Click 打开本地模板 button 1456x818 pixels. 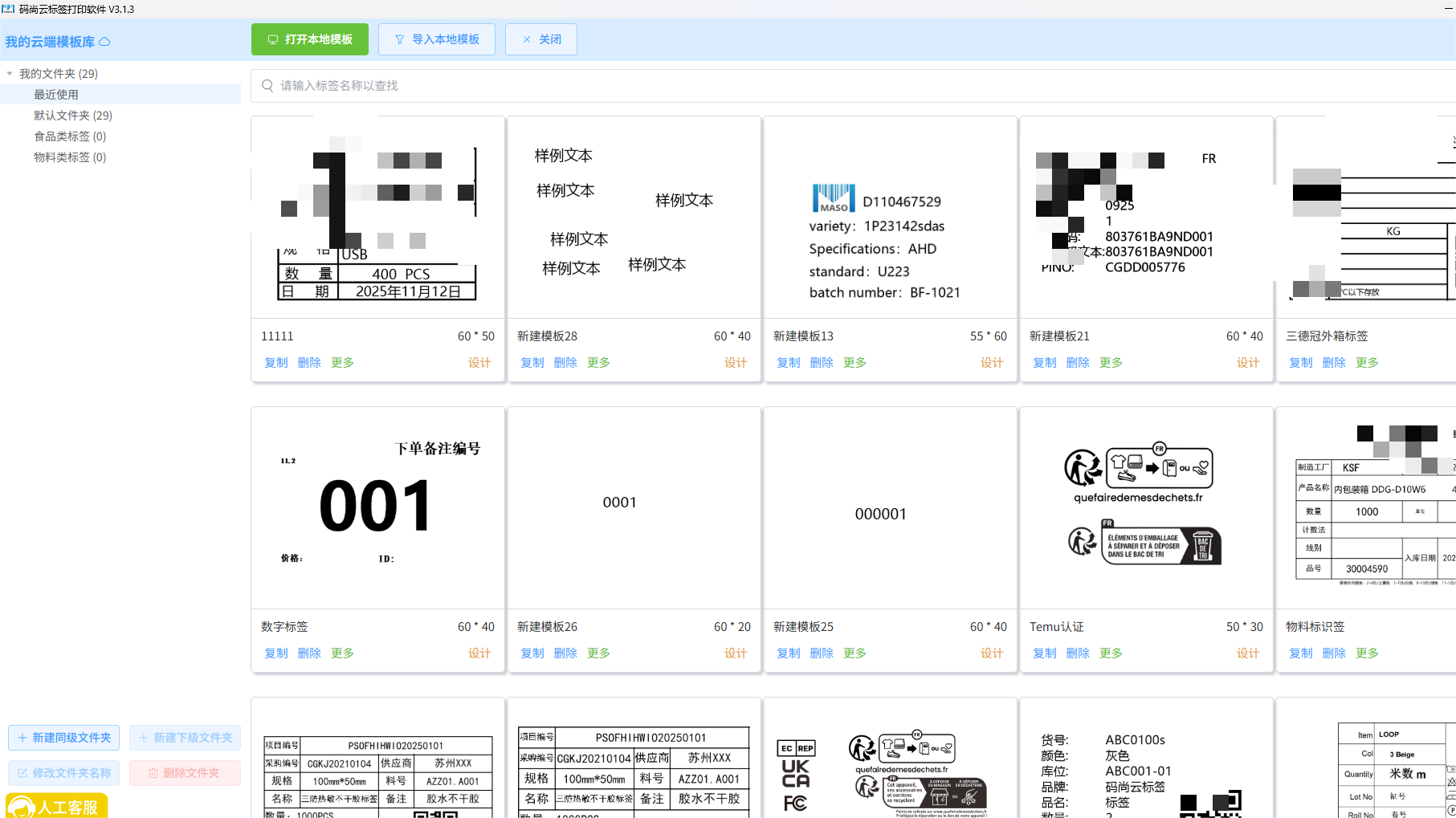(x=310, y=39)
